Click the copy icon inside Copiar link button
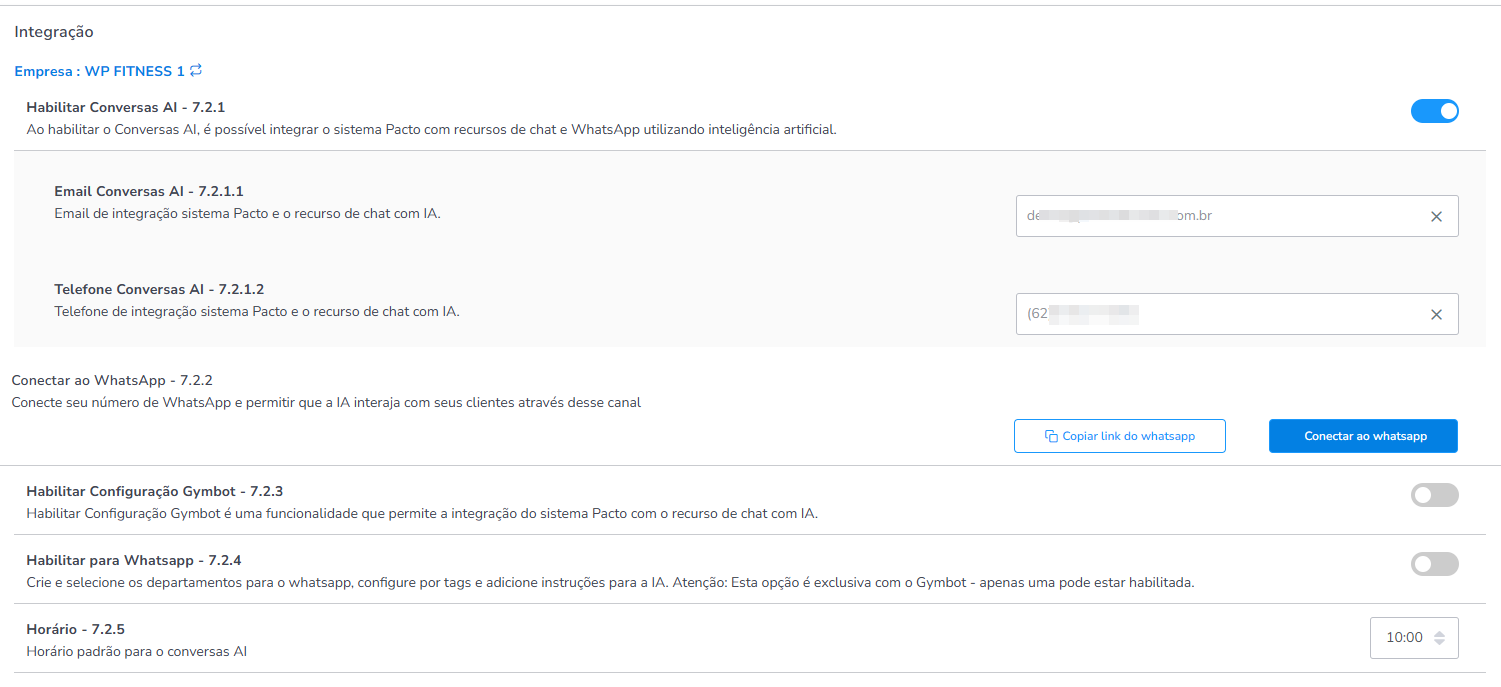 click(1051, 436)
